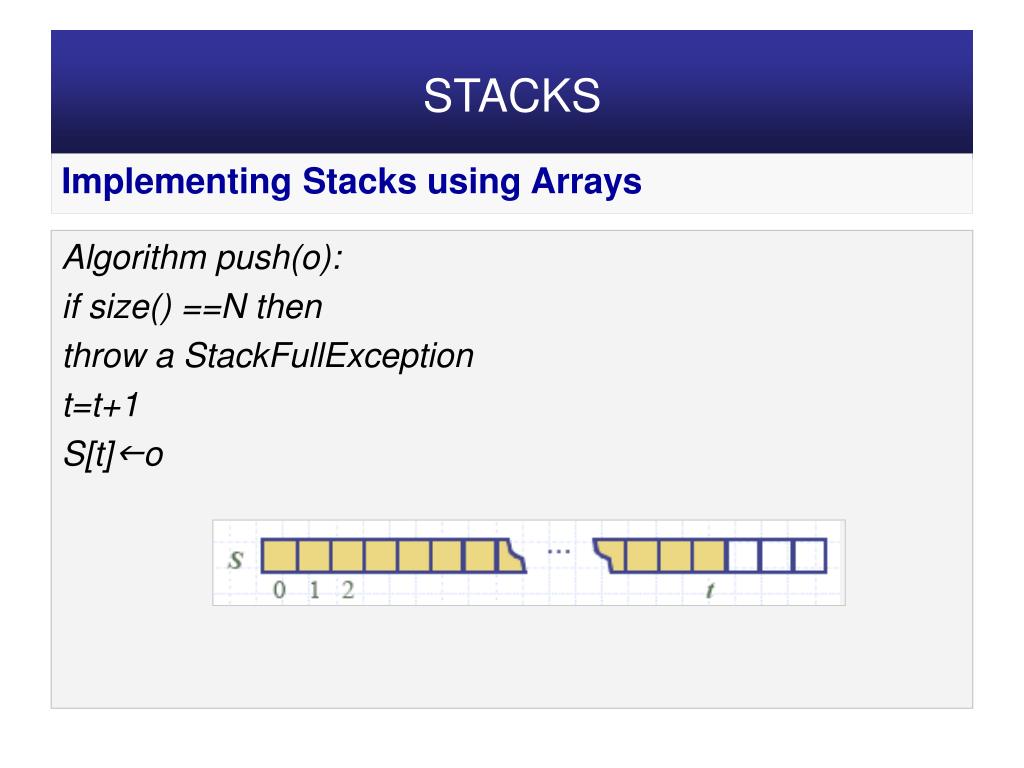Click the torn-edge yellow cell left of the dots
The image size is (1024, 768).
(511, 556)
